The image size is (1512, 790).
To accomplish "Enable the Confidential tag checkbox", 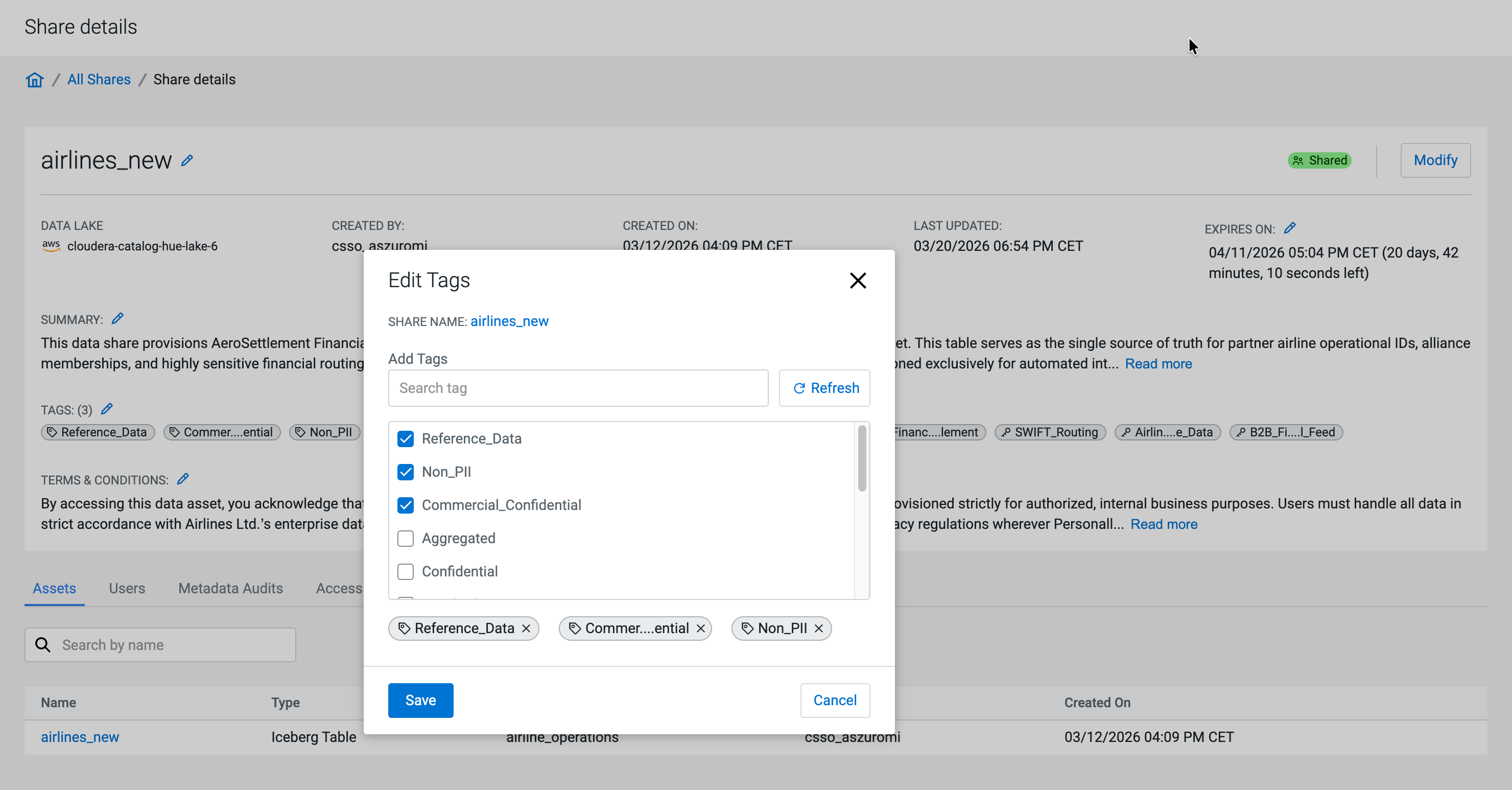I will coord(406,571).
